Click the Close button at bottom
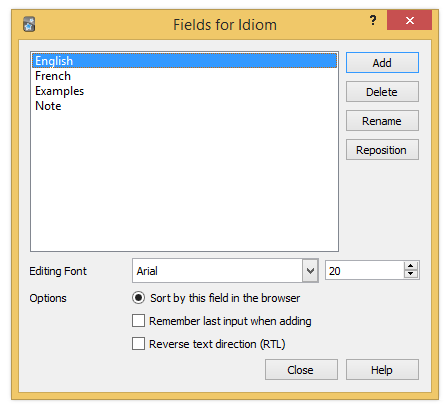448x408 pixels. (x=301, y=370)
